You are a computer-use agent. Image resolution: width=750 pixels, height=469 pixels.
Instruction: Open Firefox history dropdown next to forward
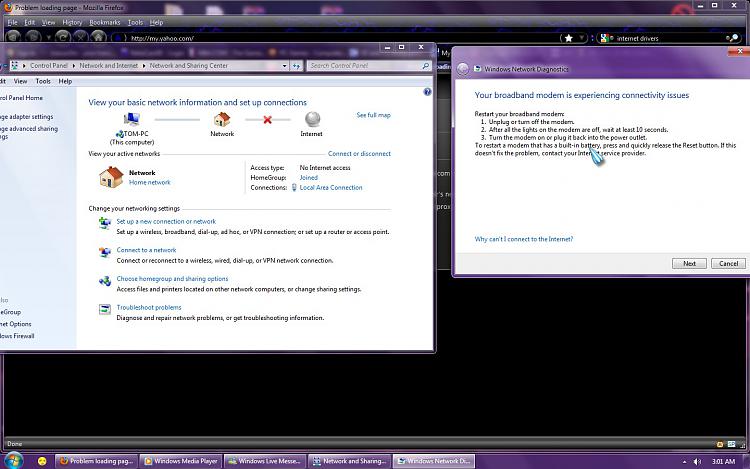coord(48,37)
